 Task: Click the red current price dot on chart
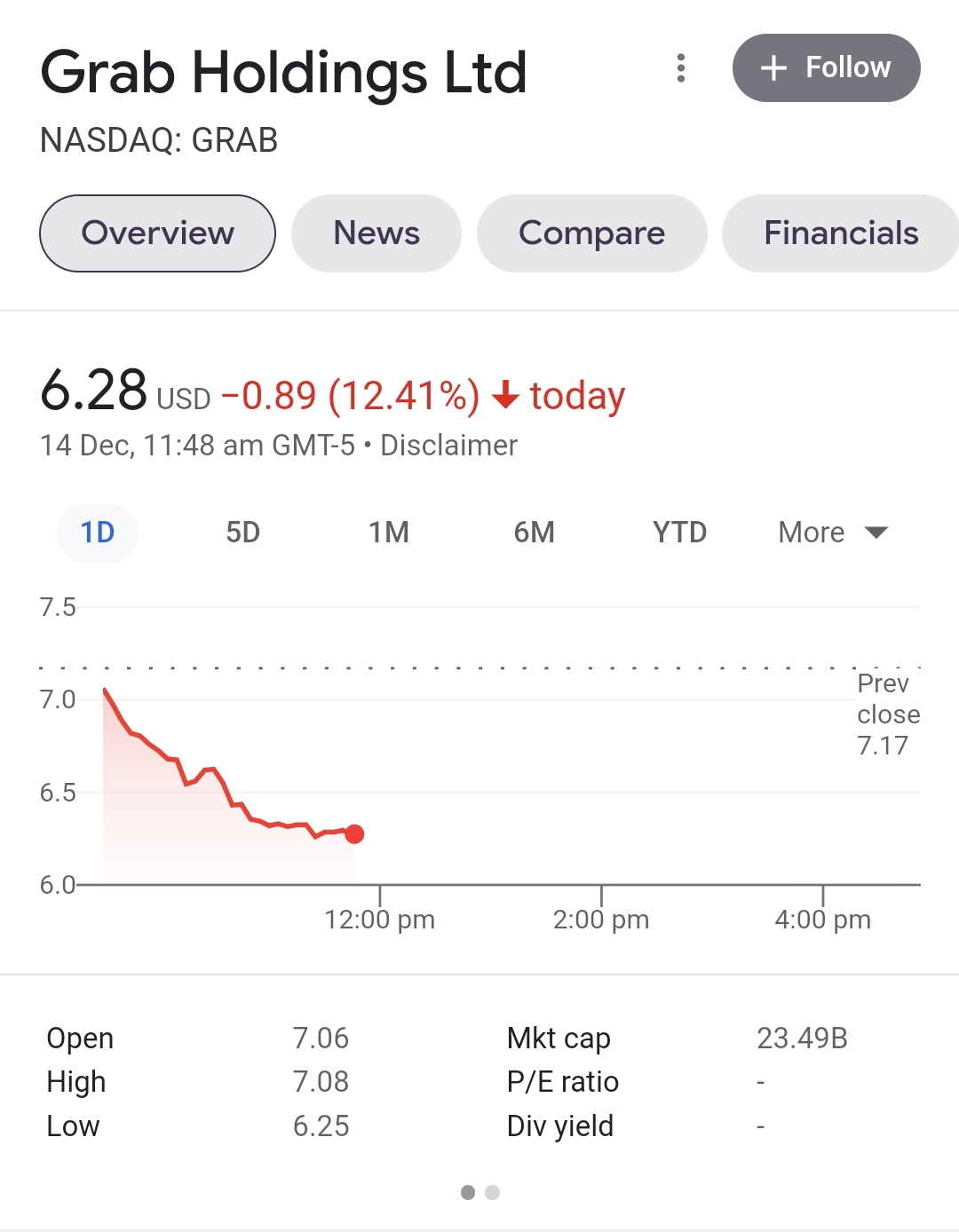click(x=354, y=833)
